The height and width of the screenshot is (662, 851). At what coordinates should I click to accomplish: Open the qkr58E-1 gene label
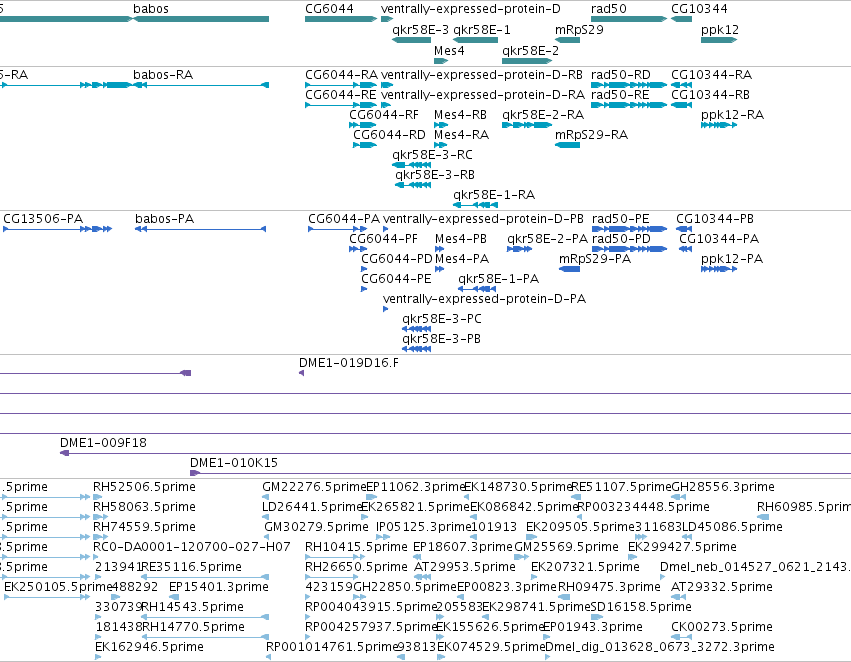pyautogui.click(x=482, y=30)
